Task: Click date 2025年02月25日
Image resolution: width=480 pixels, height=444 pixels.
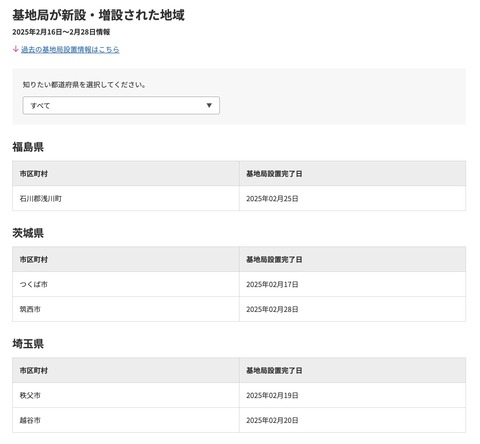Action: pos(272,199)
